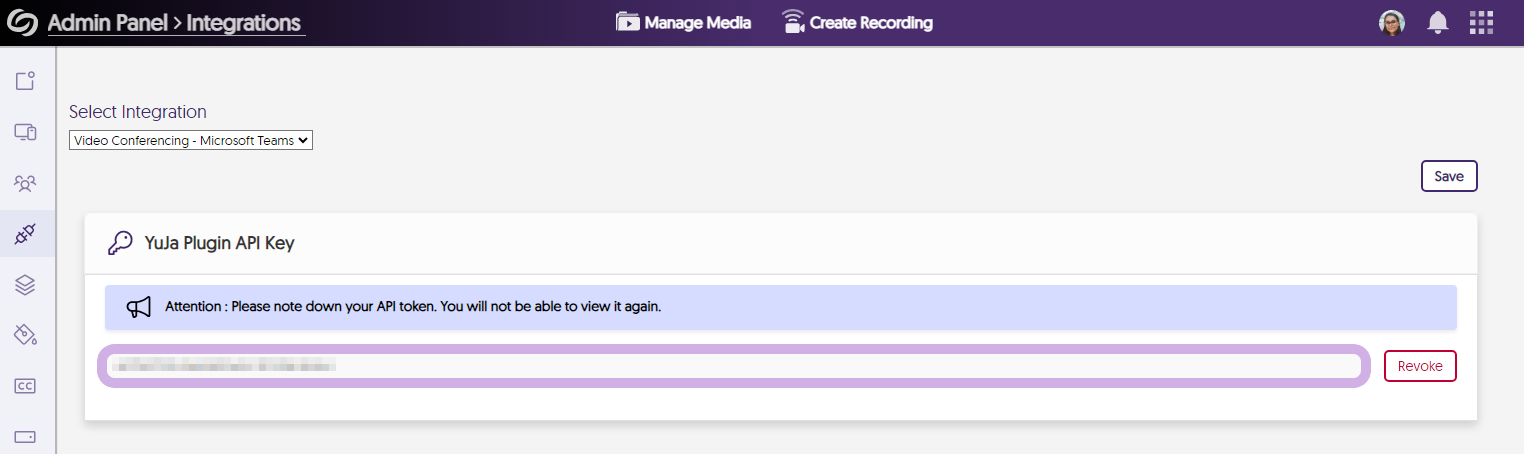Open the paint bucket branding icon
This screenshot has width=1524, height=454.
(26, 335)
